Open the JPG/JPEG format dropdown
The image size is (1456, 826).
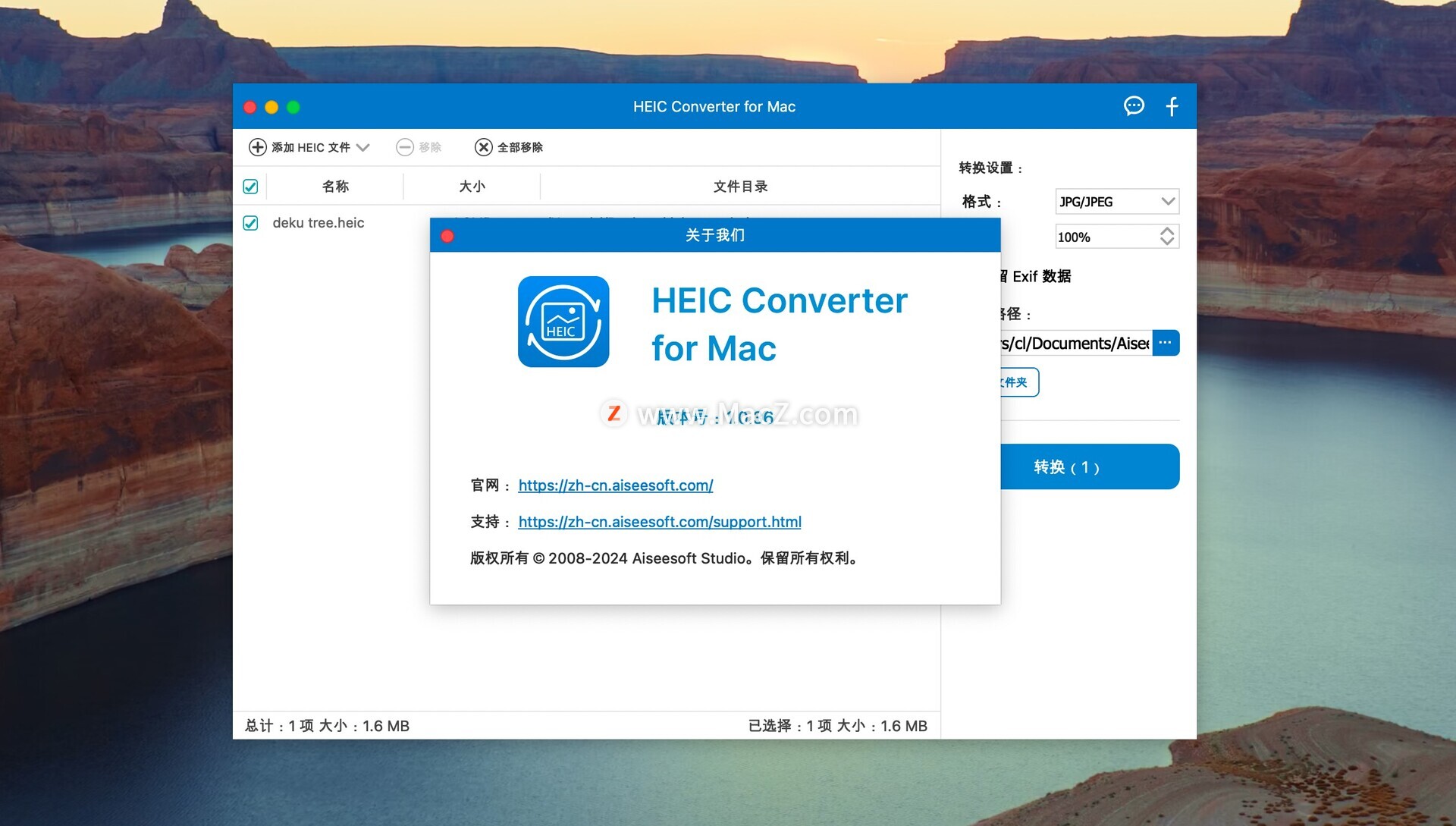click(x=1117, y=202)
